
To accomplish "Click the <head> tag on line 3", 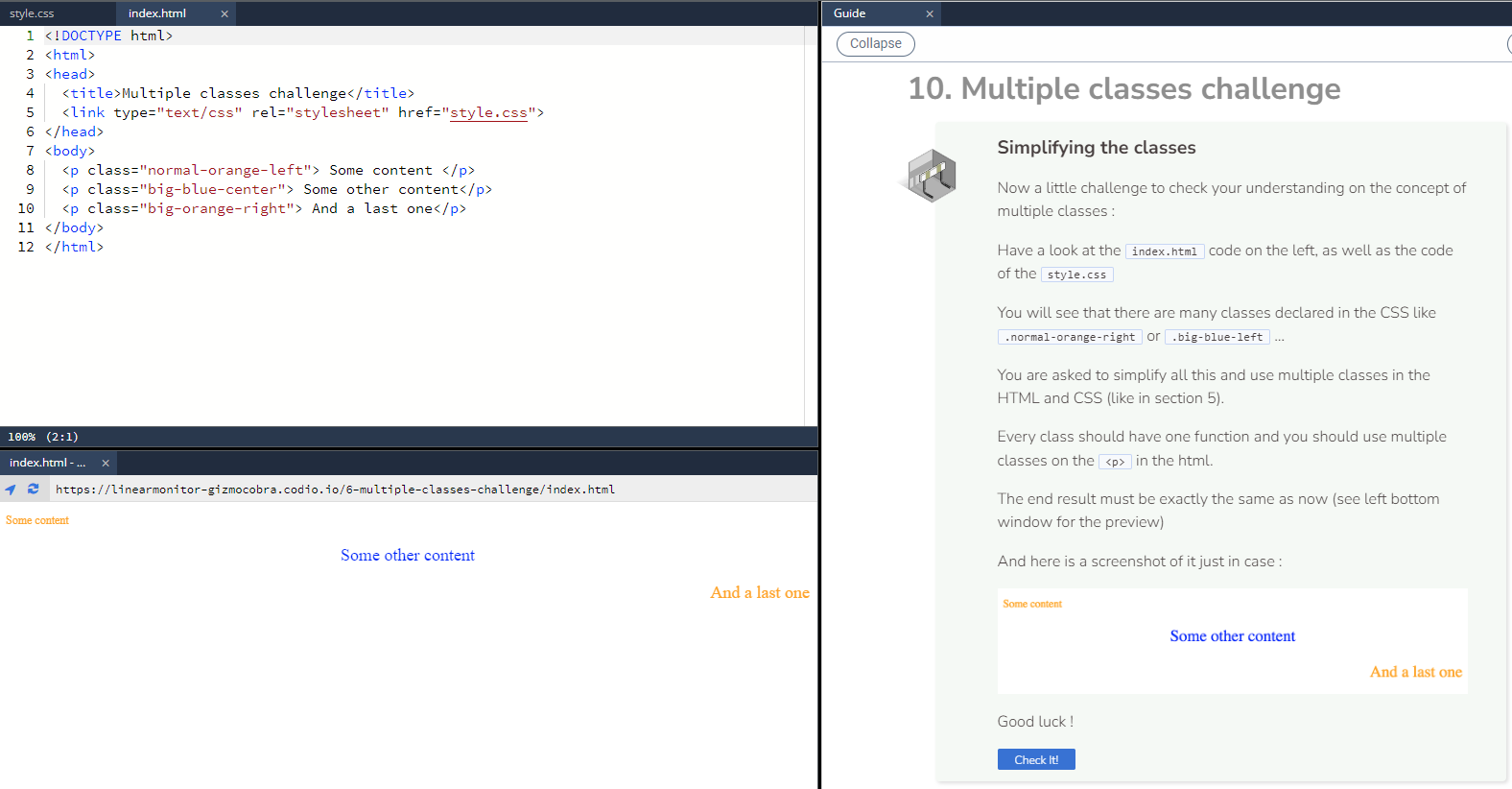I will (70, 74).
